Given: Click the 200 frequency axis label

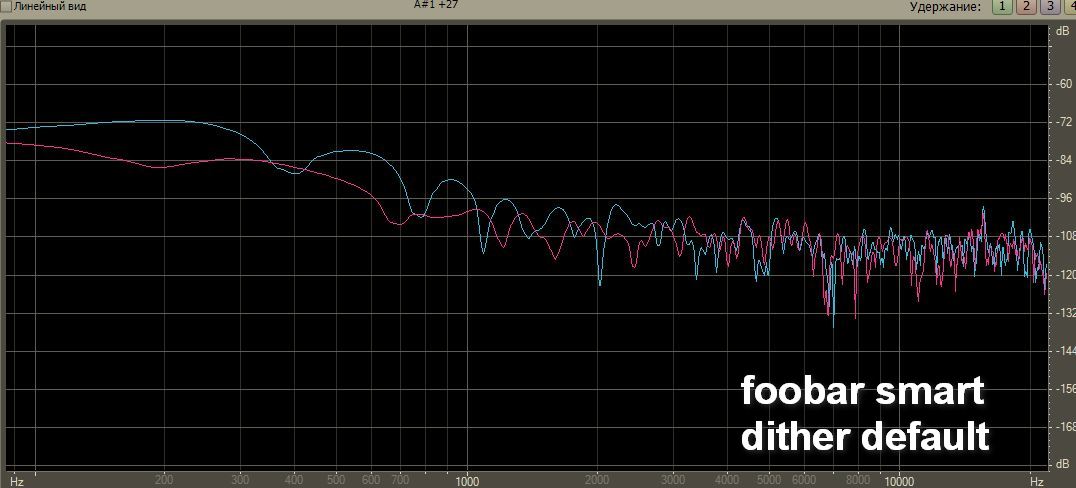Looking at the screenshot, I should 164,481.
